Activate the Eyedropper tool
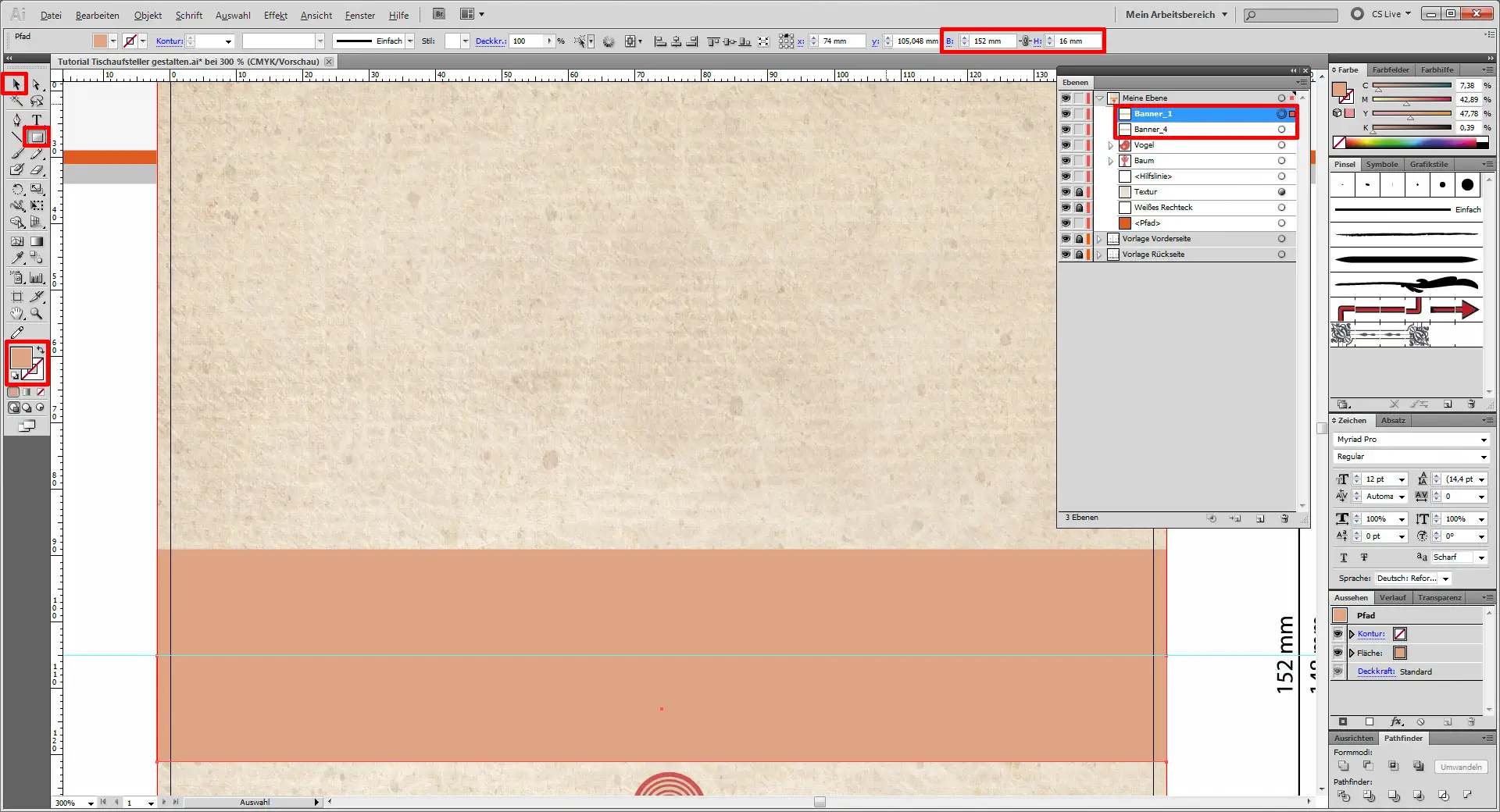Screen dimensions: 1500x812 (x=16, y=258)
